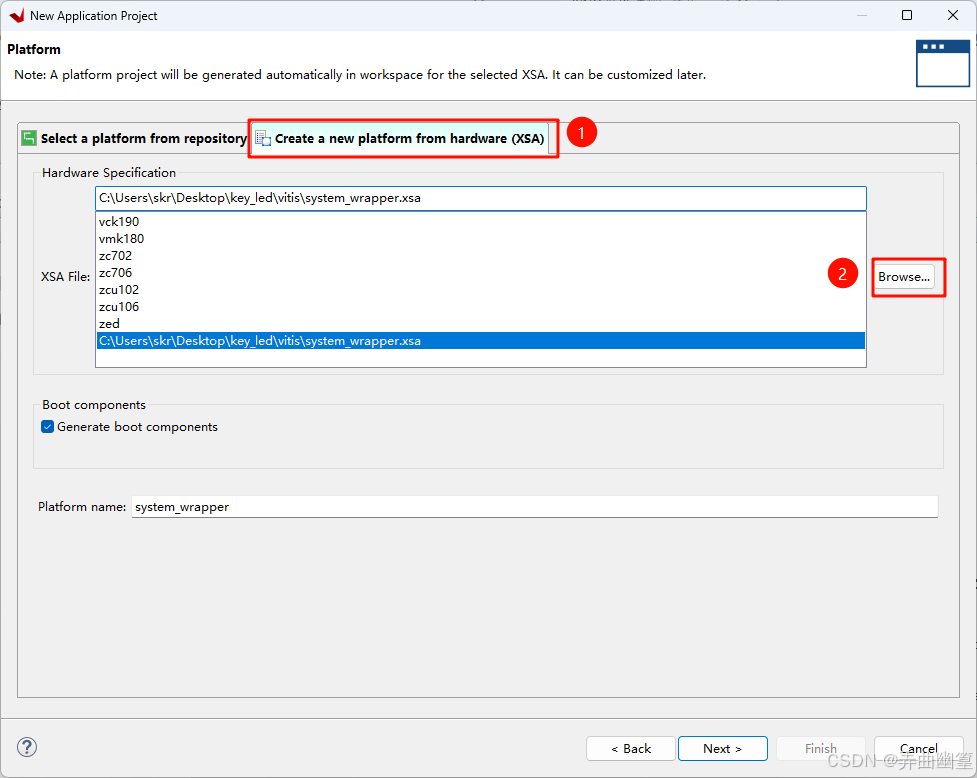Image resolution: width=977 pixels, height=778 pixels.
Task: Open the help question mark icon
Action: tap(27, 747)
